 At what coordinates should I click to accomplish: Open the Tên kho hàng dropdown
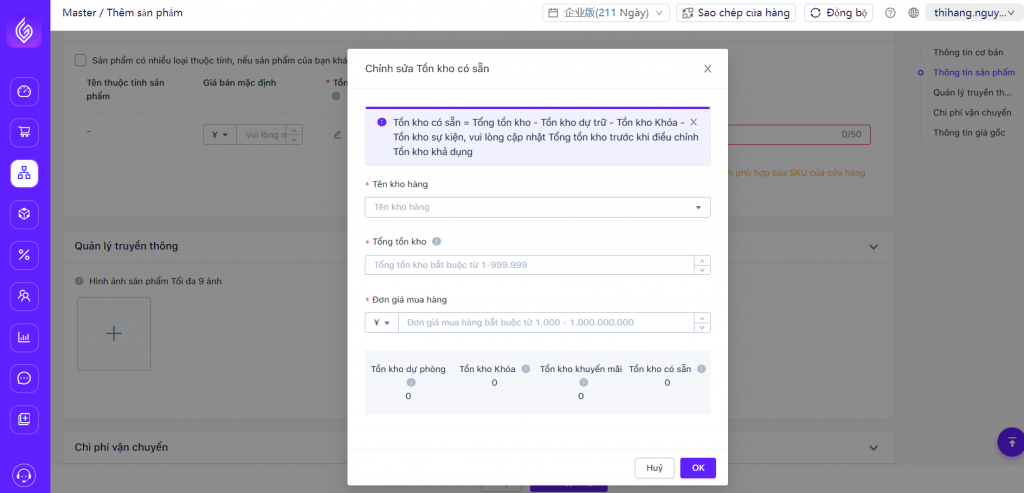tap(537, 207)
